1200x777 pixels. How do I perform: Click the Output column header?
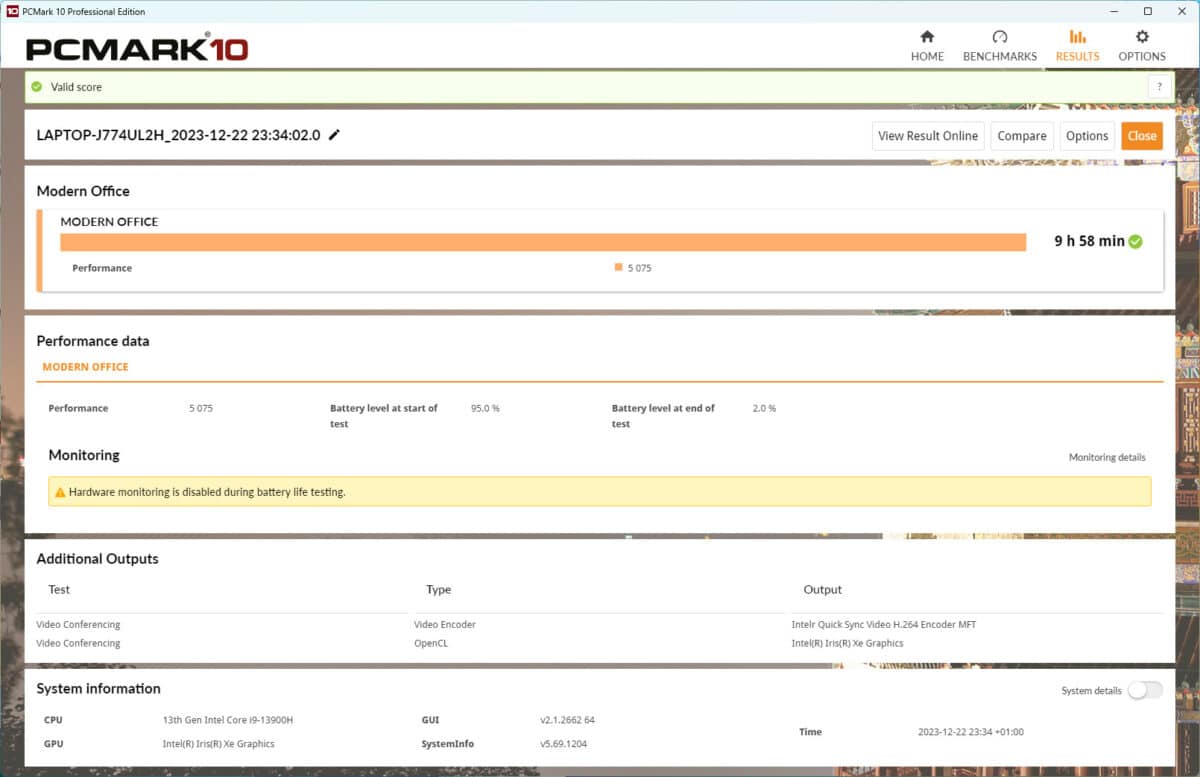(823, 589)
